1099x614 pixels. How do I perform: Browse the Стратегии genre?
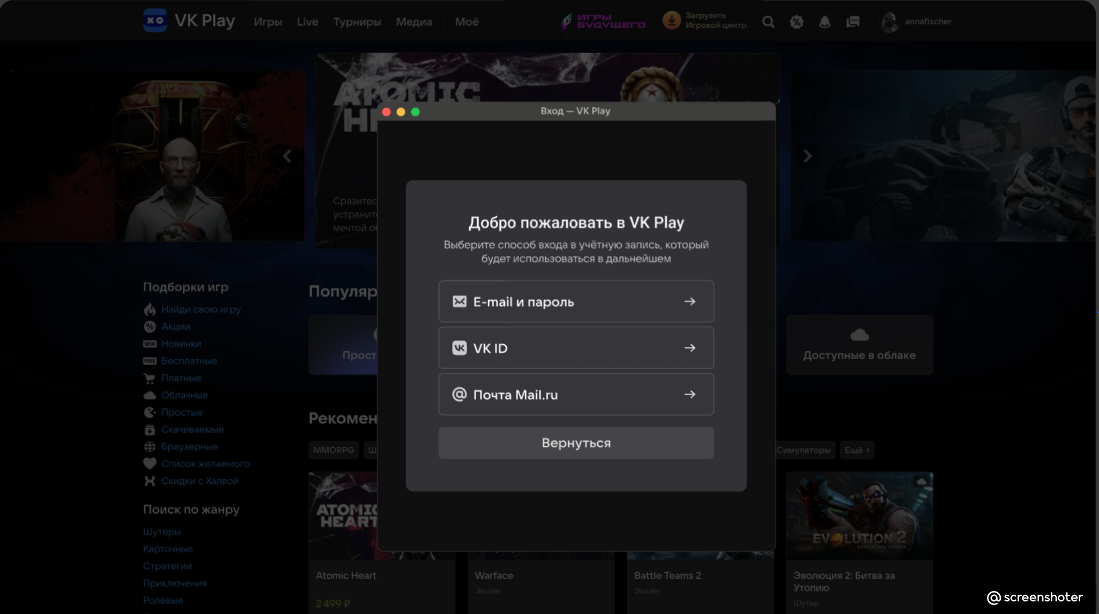167,566
